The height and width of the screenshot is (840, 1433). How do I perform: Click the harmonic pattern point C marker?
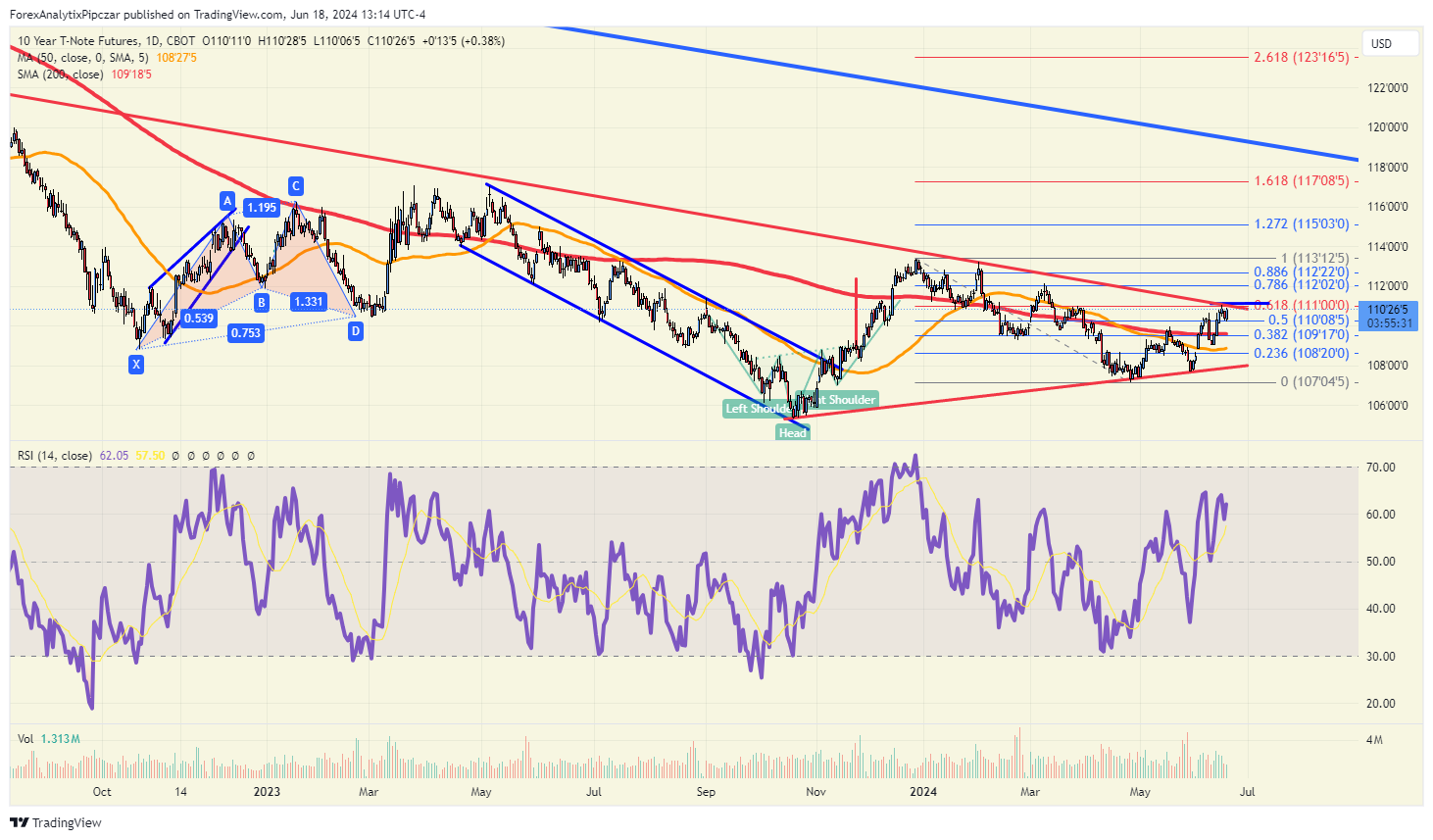295,186
